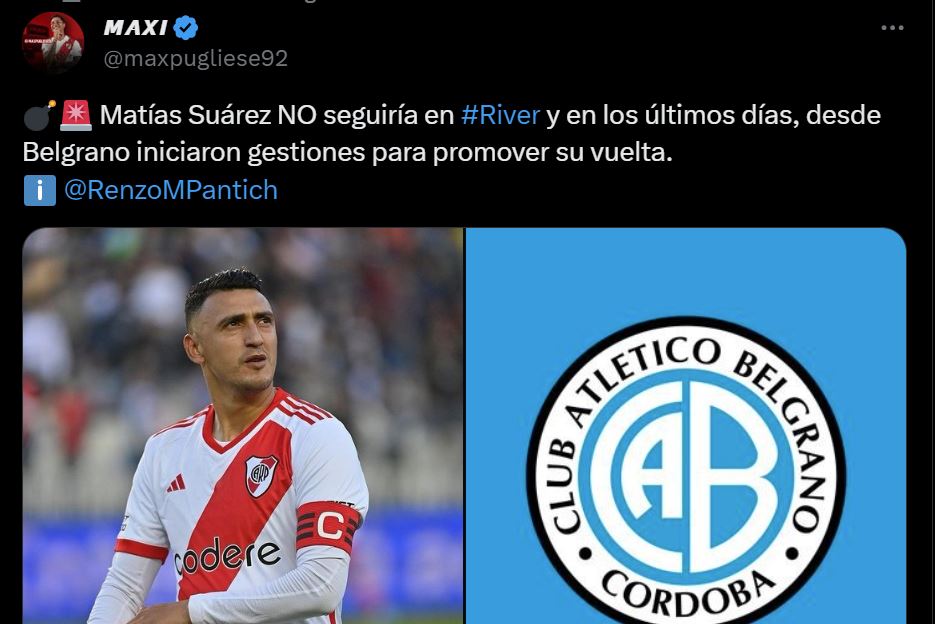This screenshot has width=935, height=624.
Task: Click the captain C armband
Action: tap(329, 527)
